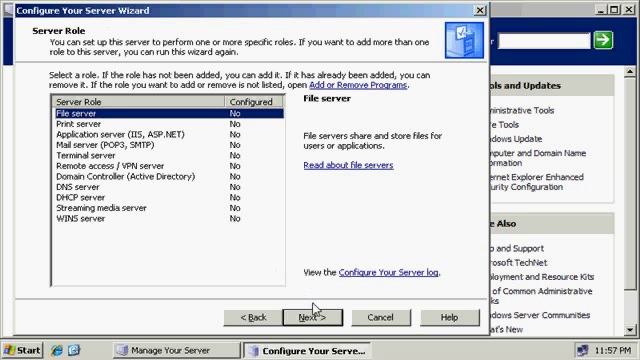The height and width of the screenshot is (360, 640).
Task: Select Mail server (POP3, SMTP) role
Action: click(169, 145)
